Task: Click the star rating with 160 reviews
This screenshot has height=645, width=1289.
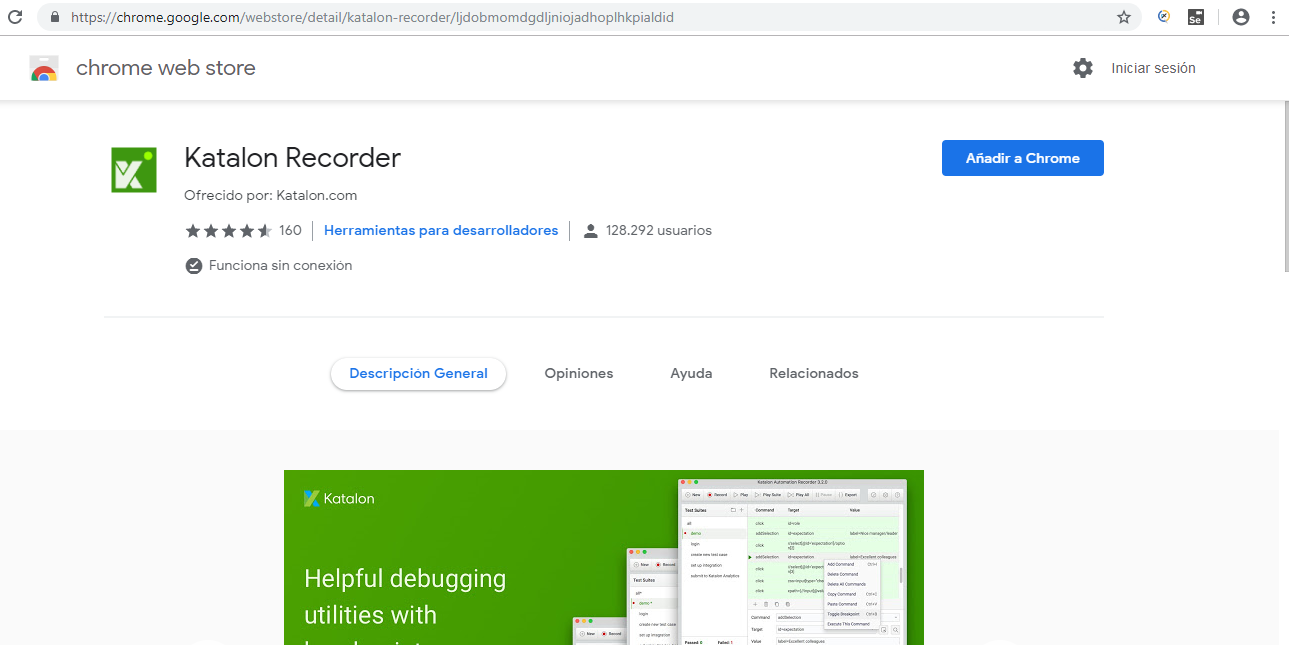Action: click(x=229, y=231)
